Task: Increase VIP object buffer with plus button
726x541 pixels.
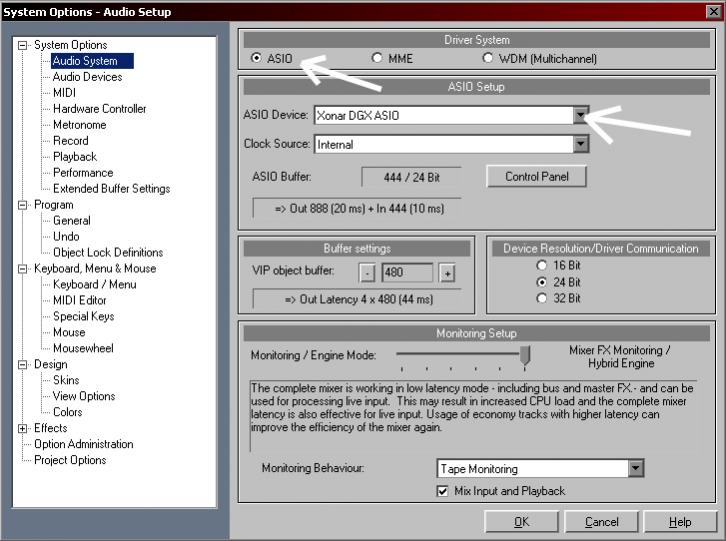Action: (447, 273)
